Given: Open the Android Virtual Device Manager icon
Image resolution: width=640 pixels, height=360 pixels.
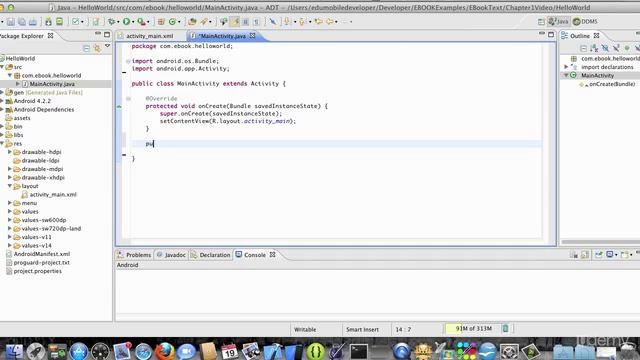Looking at the screenshot, I should point(60,22).
